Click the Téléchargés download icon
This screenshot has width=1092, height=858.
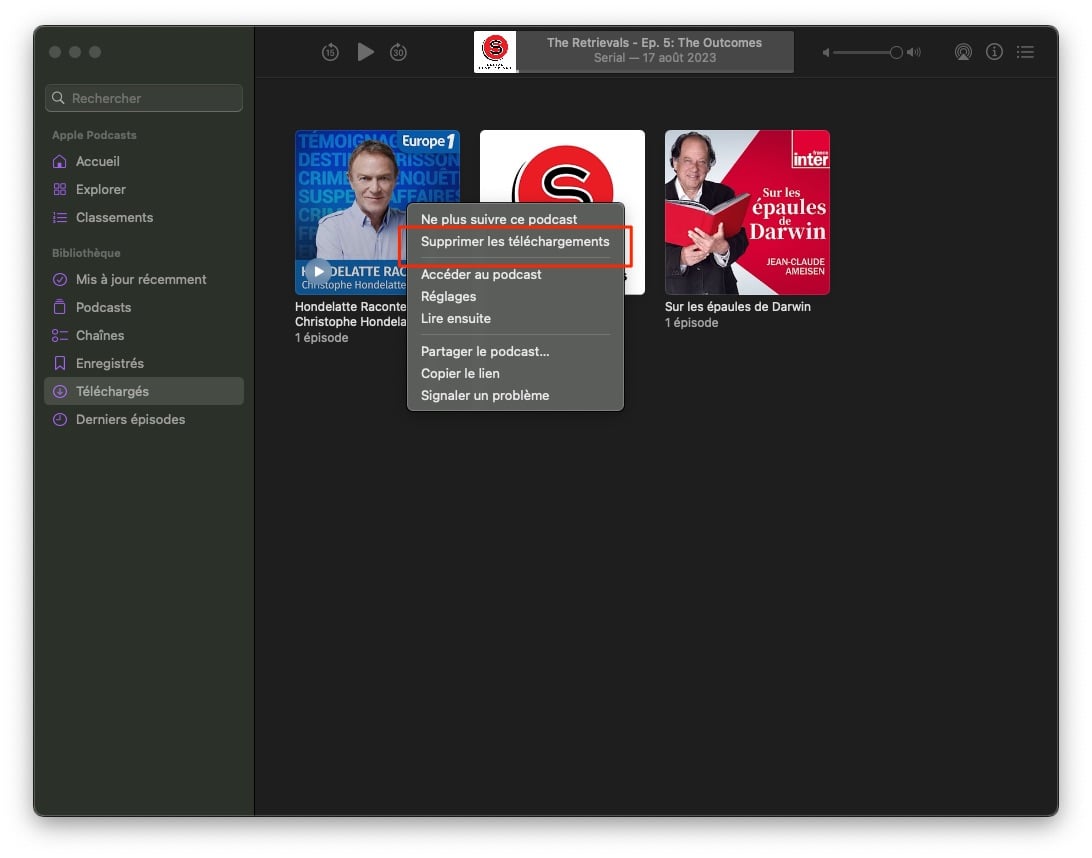[60, 391]
